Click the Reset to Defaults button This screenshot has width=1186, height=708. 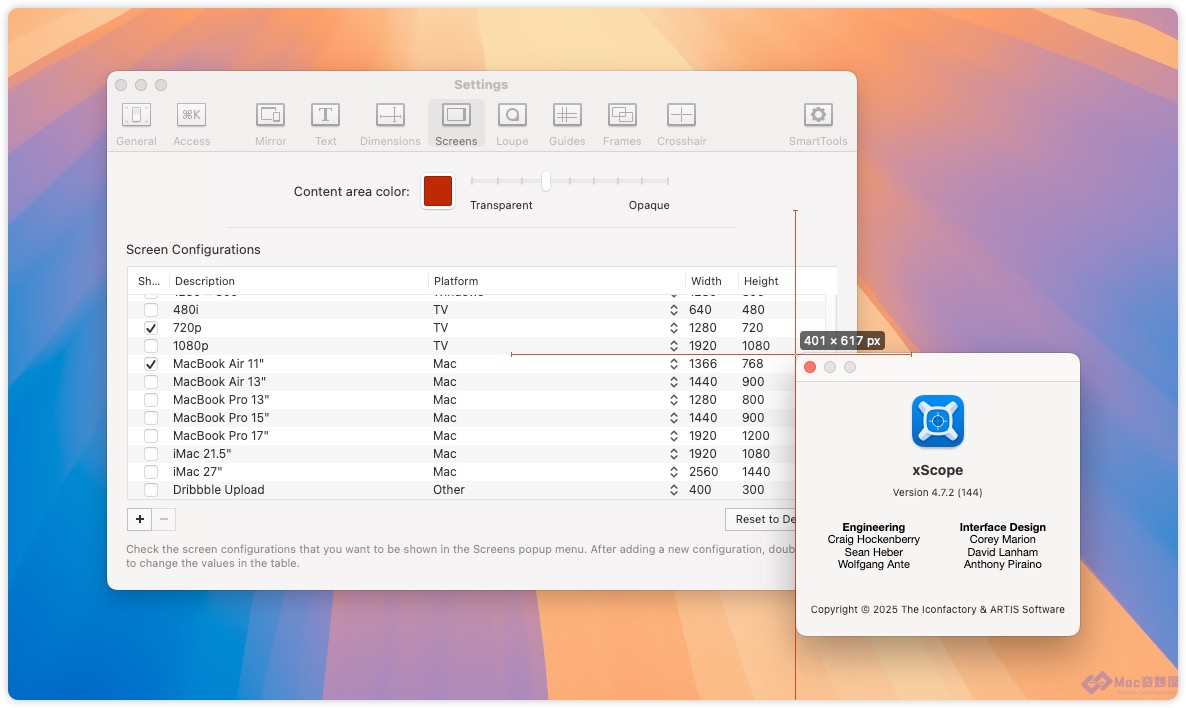(760, 520)
